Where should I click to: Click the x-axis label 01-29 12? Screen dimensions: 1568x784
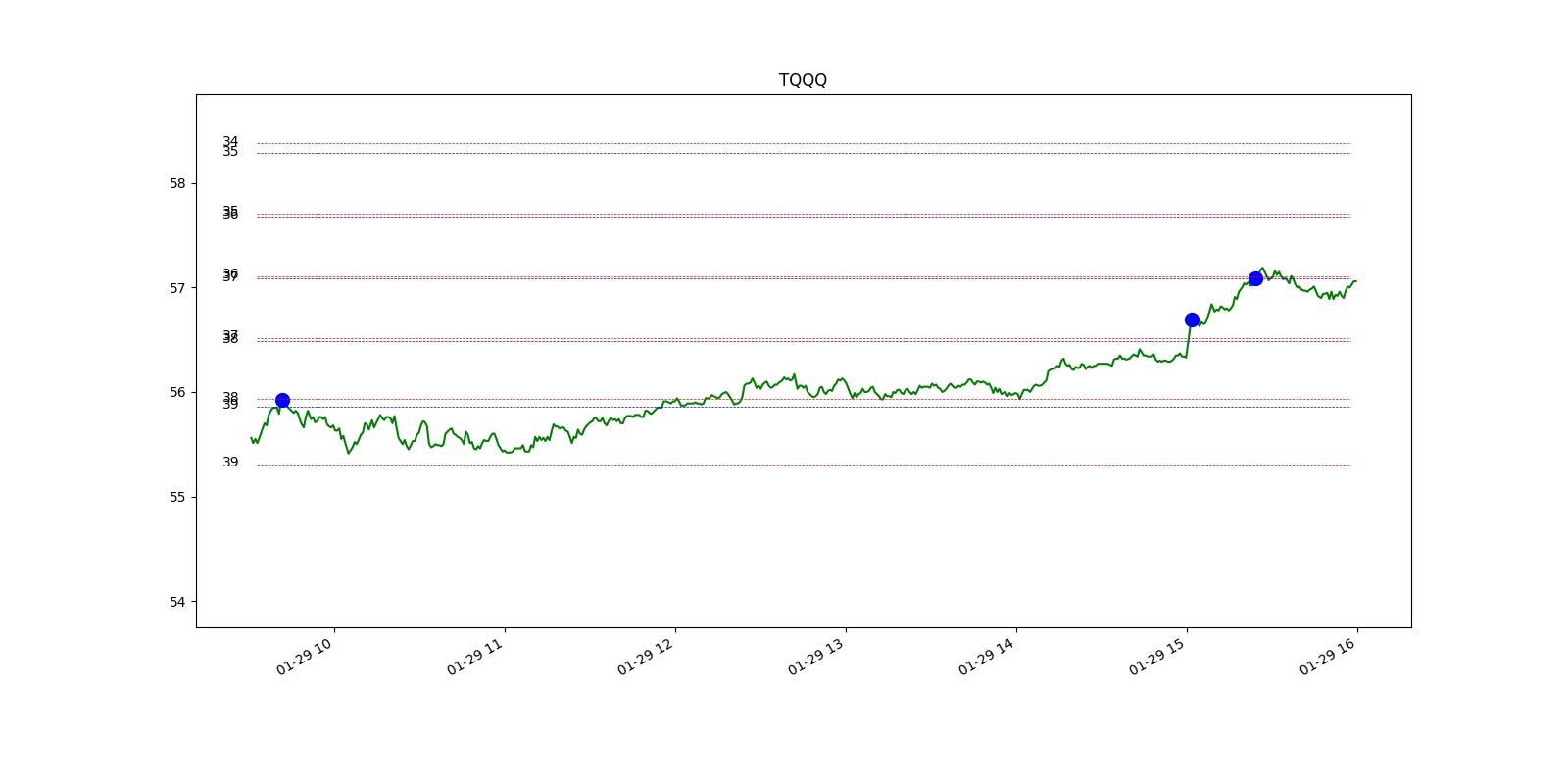pyautogui.click(x=646, y=657)
